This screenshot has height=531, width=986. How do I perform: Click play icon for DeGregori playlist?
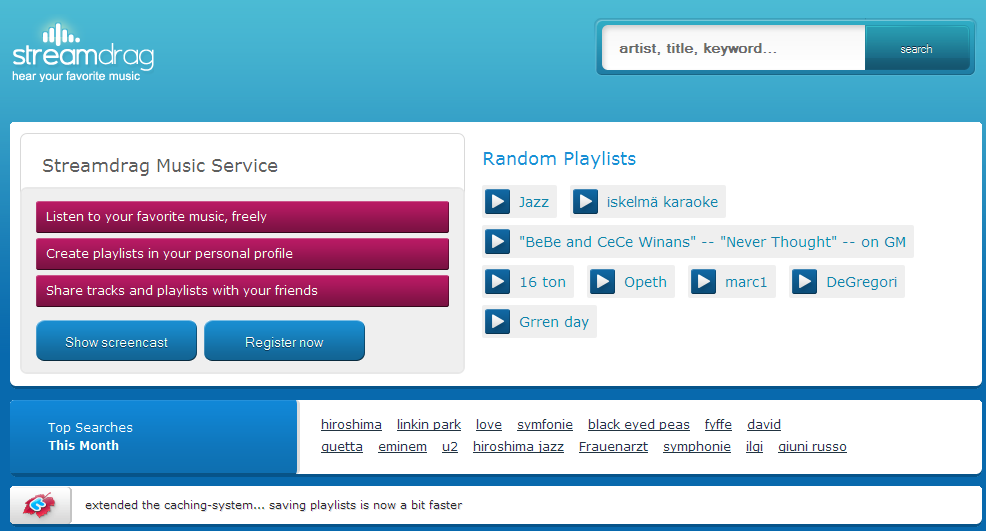click(x=804, y=282)
